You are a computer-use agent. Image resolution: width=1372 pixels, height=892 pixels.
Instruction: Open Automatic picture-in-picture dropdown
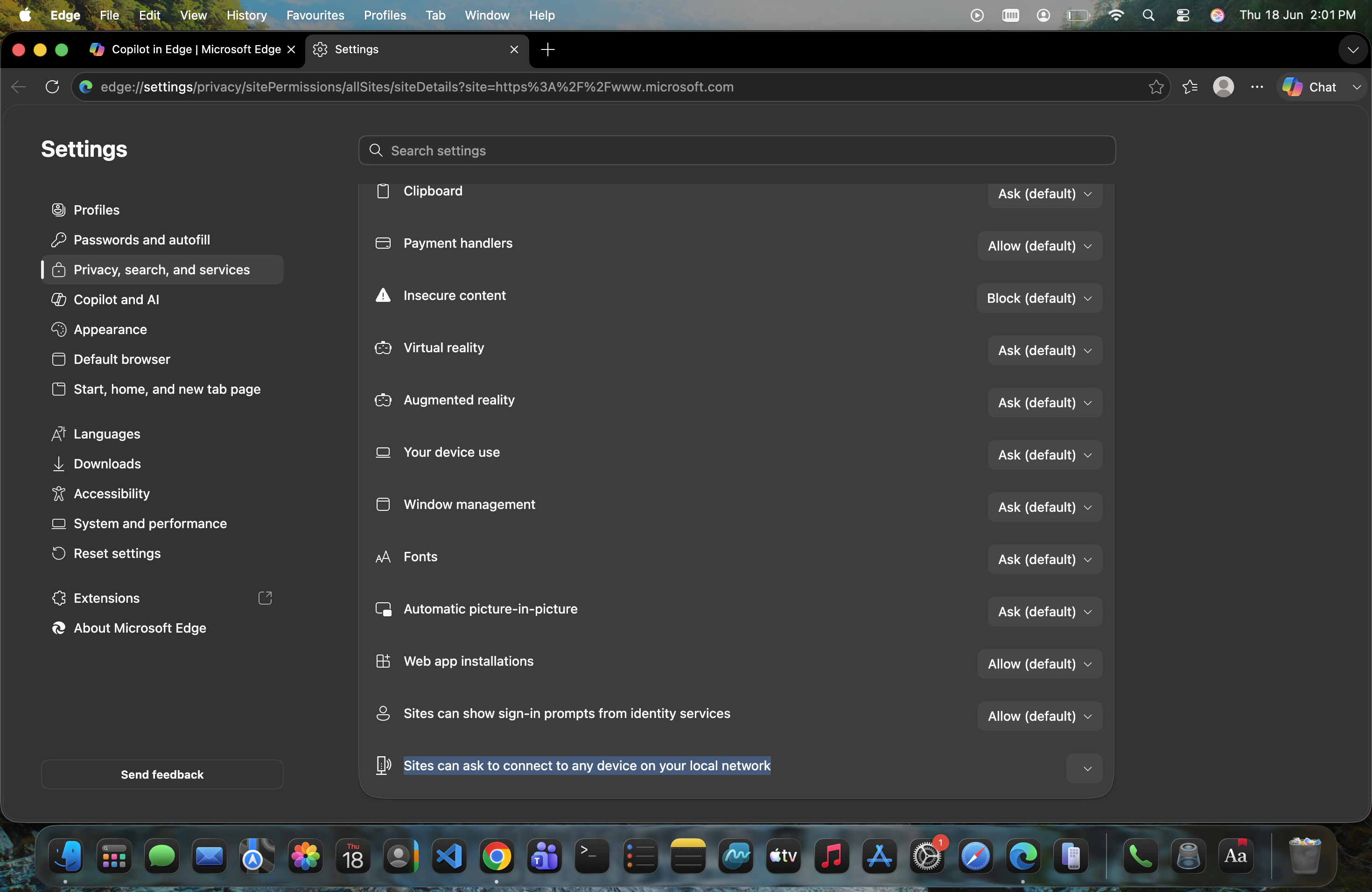pyautogui.click(x=1044, y=612)
